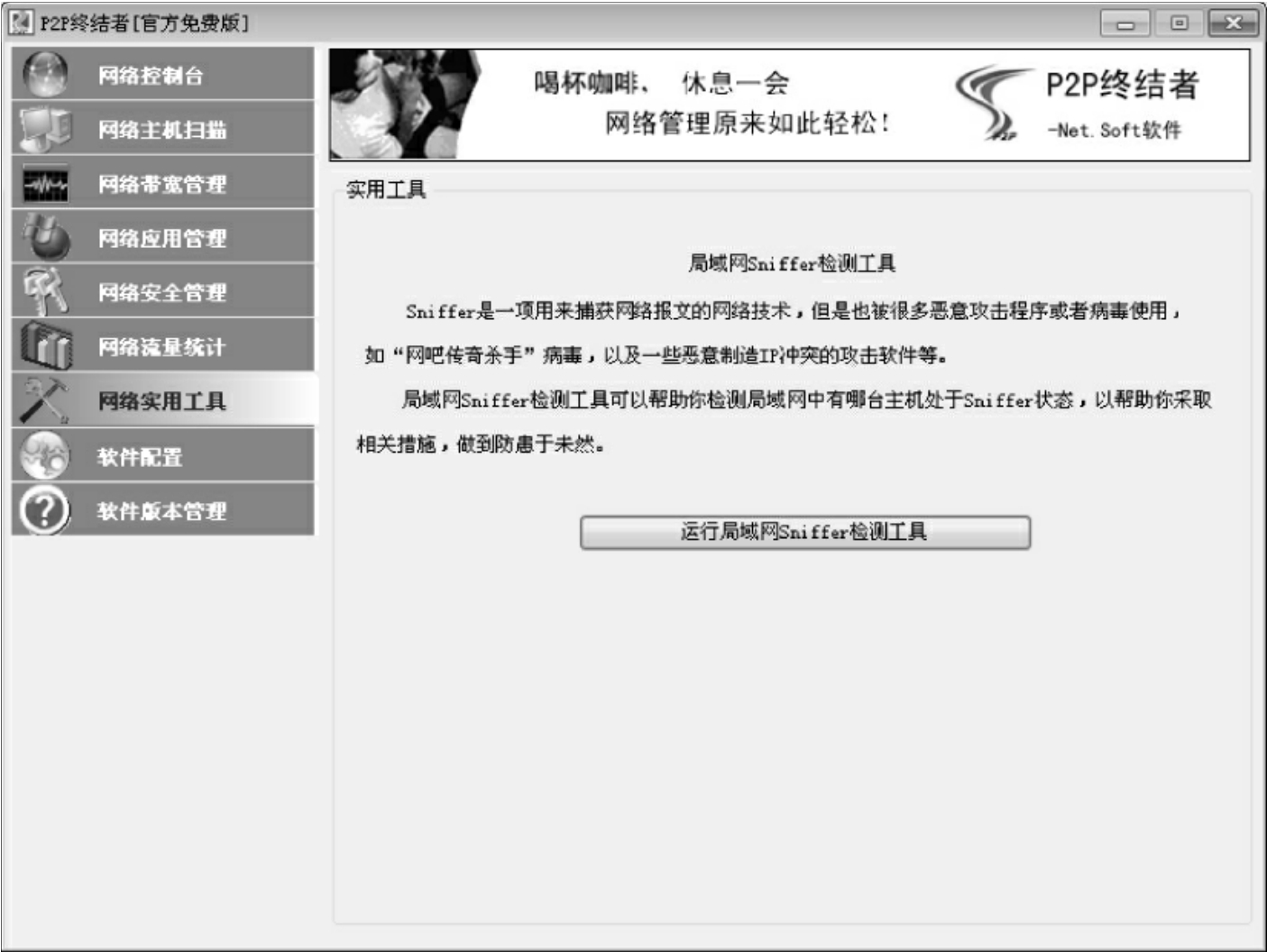Click the -Net.Soft软件 banner text
This screenshot has height=952, width=1267.
pyautogui.click(x=1115, y=130)
